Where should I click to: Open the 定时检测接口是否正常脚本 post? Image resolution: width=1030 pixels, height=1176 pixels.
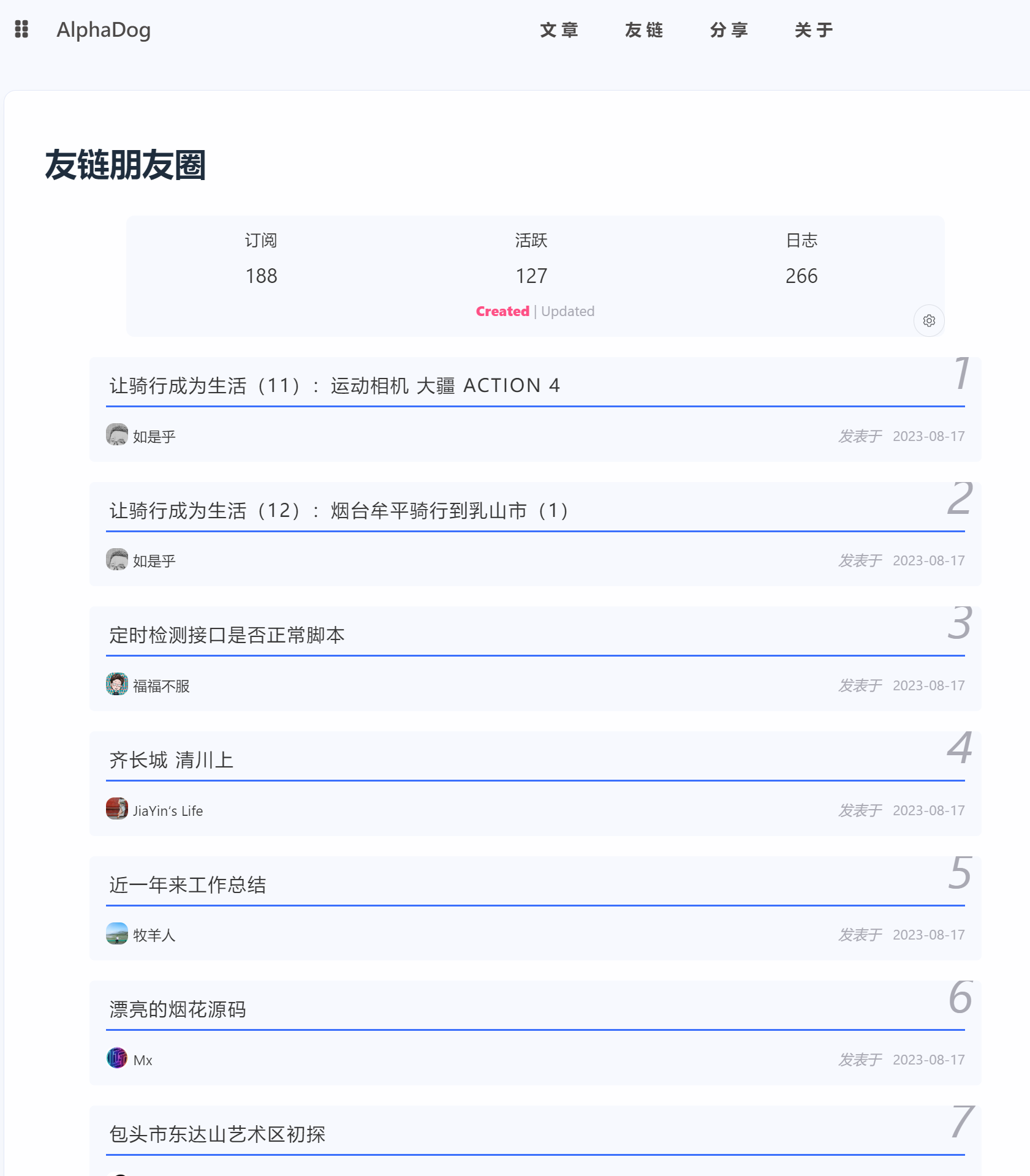[227, 635]
